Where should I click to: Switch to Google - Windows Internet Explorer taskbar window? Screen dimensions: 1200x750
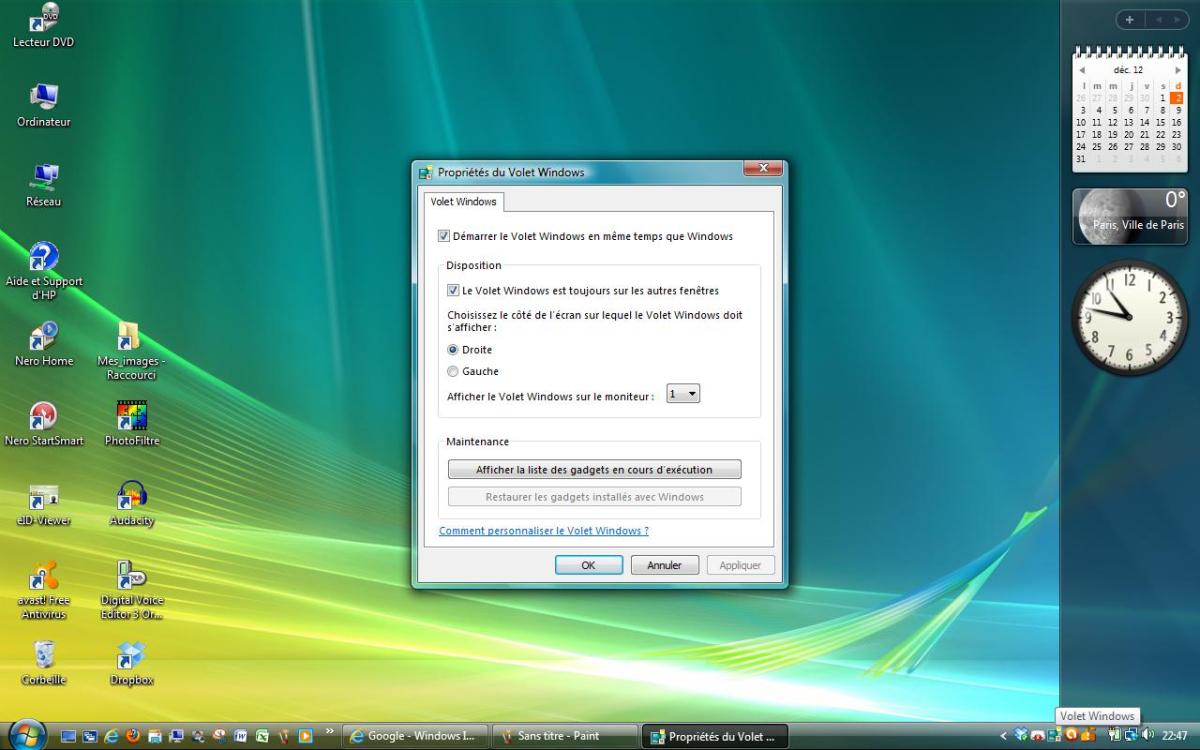pyautogui.click(x=415, y=737)
